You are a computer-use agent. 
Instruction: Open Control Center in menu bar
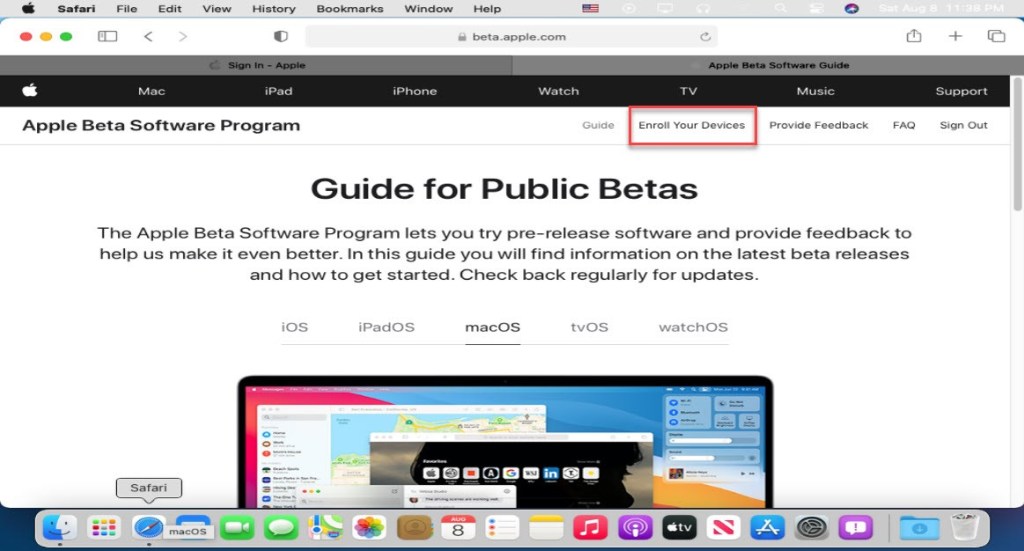pos(816,8)
